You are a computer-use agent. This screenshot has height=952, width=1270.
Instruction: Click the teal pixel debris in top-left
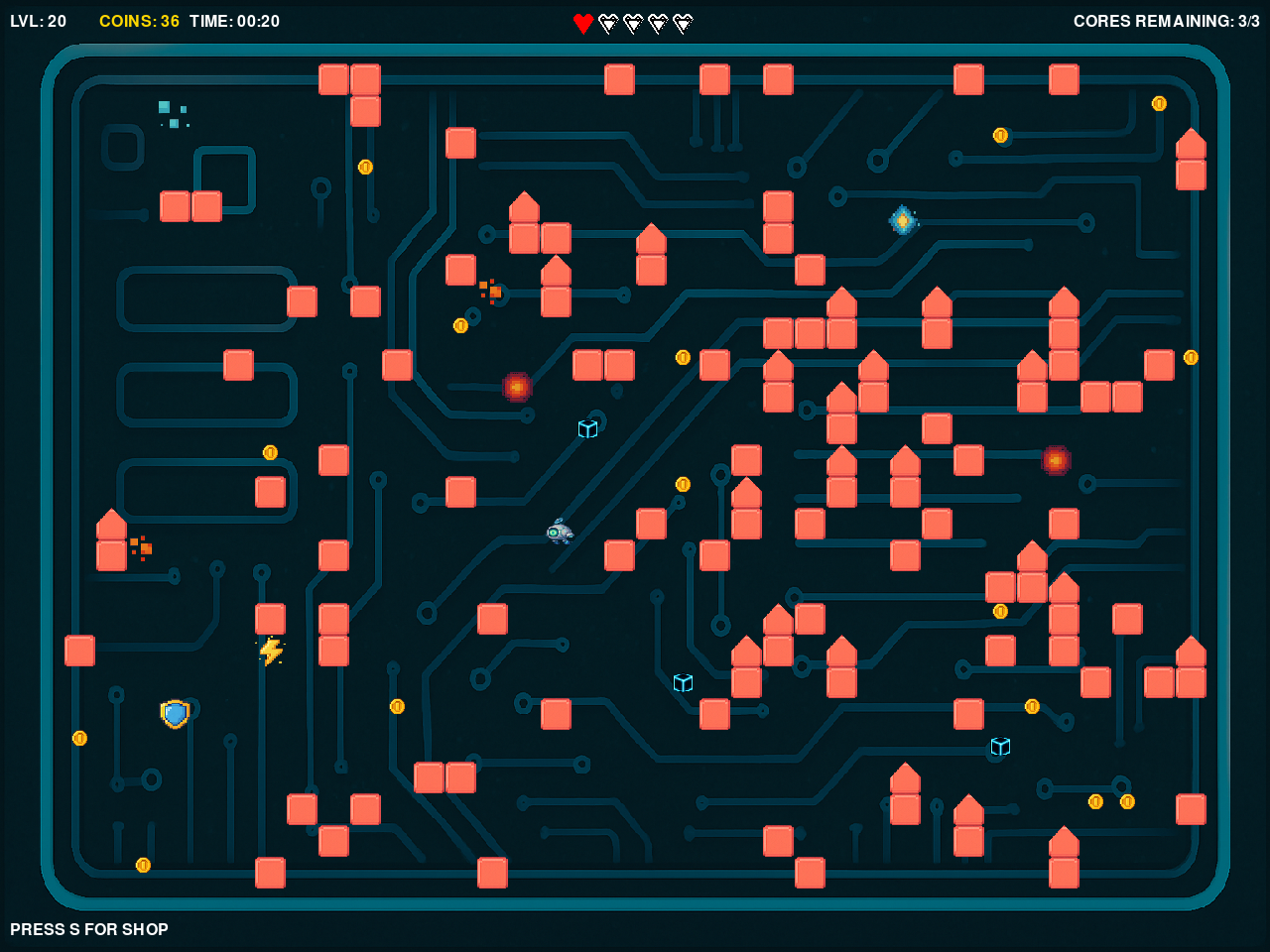[x=174, y=114]
